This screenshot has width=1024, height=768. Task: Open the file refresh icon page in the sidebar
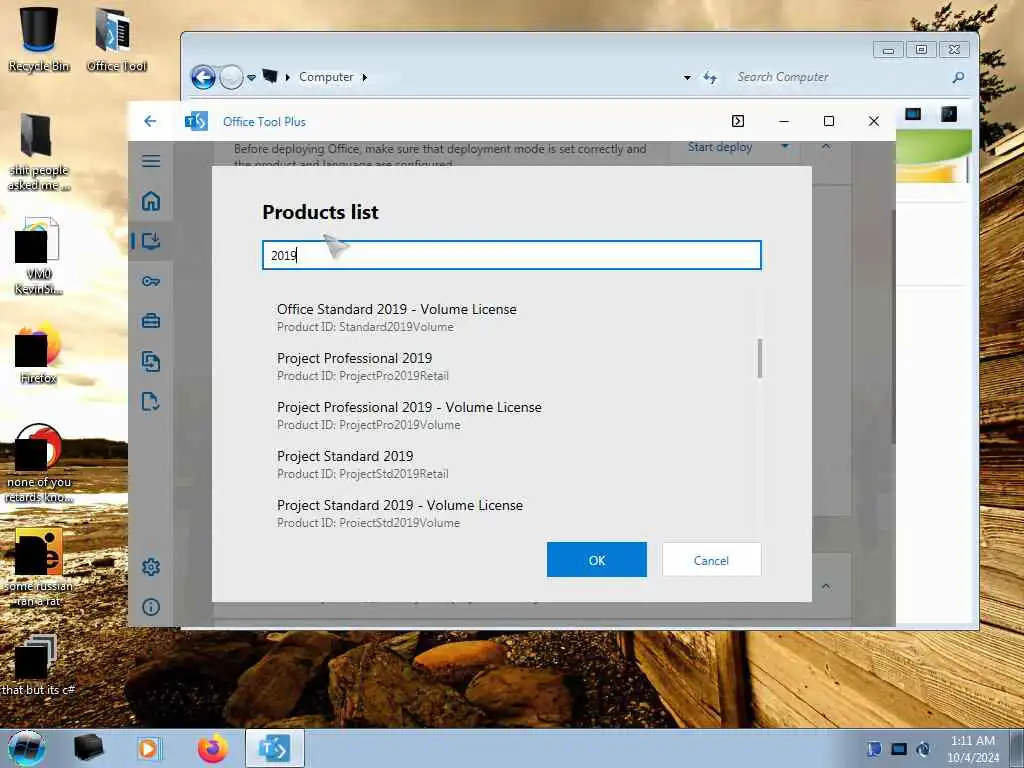(151, 401)
